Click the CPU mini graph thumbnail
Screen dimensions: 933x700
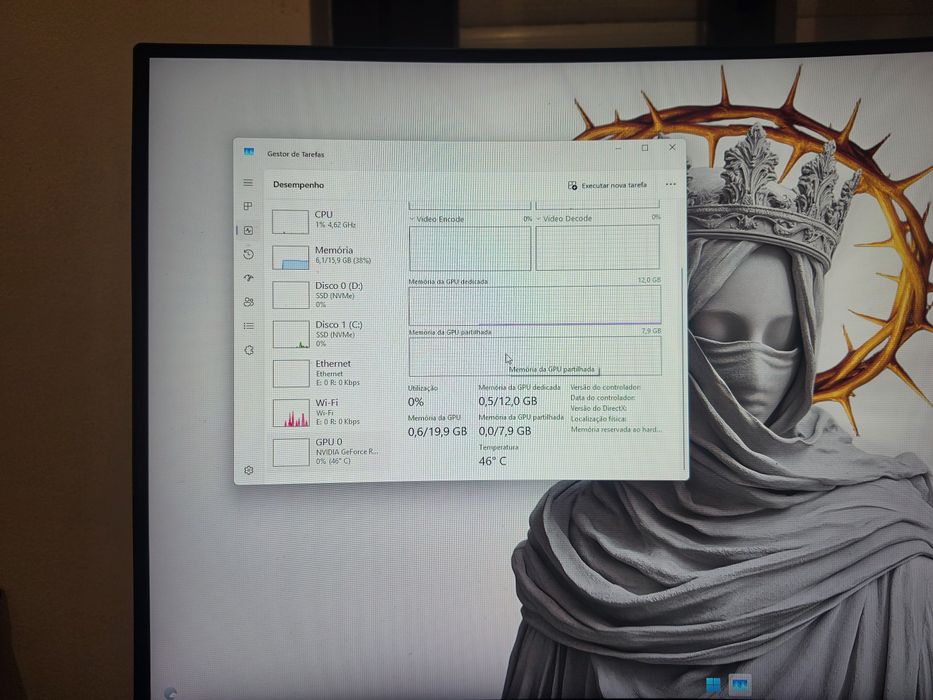290,221
